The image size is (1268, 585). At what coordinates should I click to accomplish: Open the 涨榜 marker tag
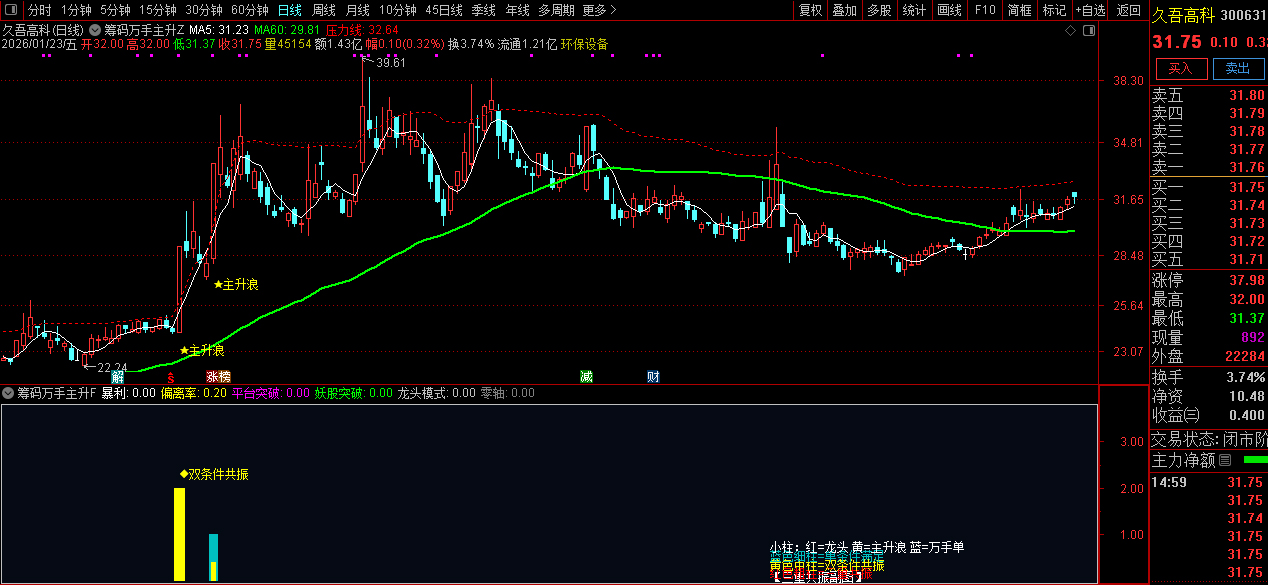(x=218, y=377)
